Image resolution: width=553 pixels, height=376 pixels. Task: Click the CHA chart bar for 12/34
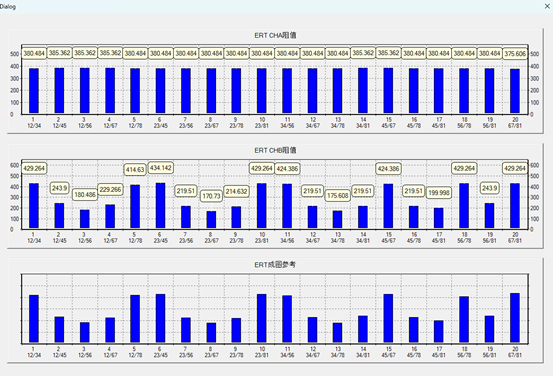34,91
